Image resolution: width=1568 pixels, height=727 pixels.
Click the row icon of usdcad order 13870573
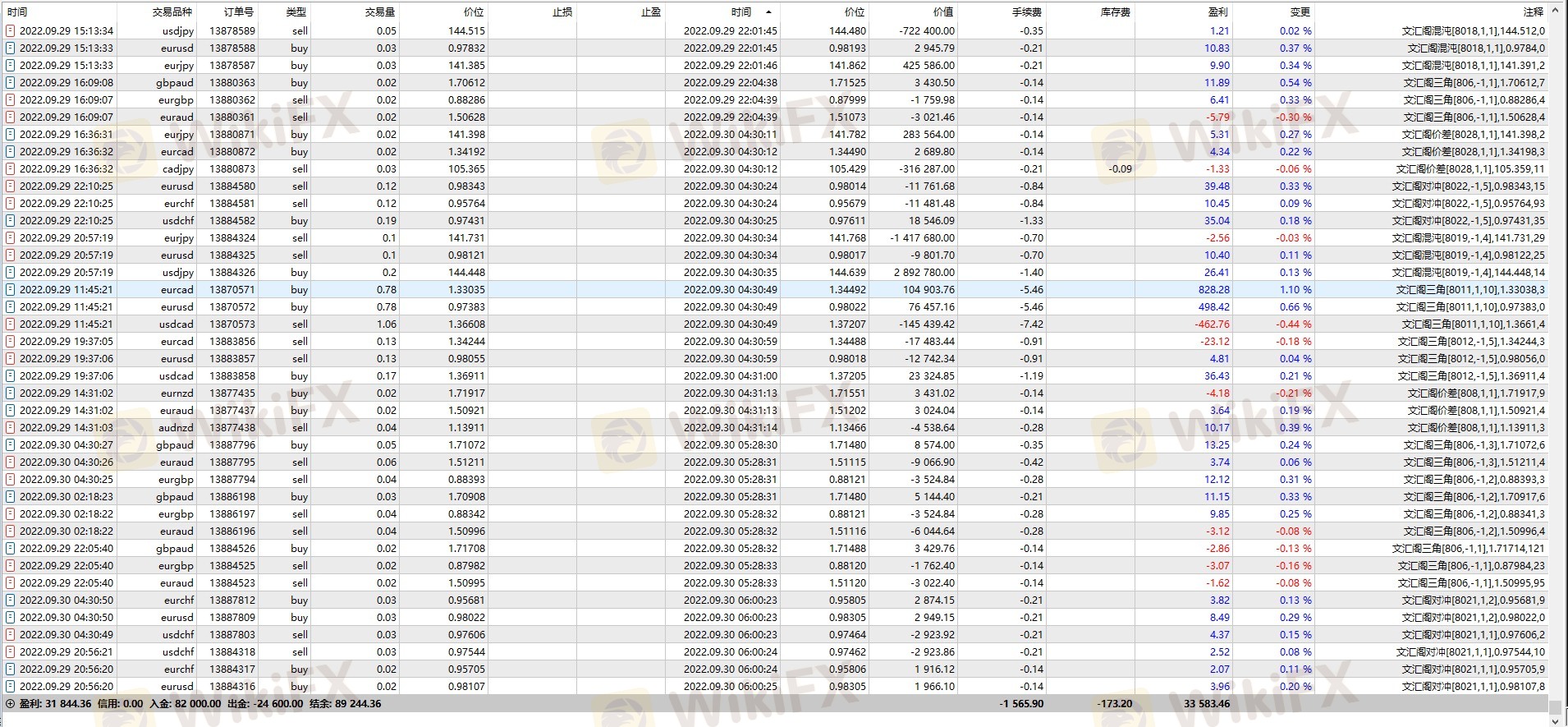click(x=10, y=324)
